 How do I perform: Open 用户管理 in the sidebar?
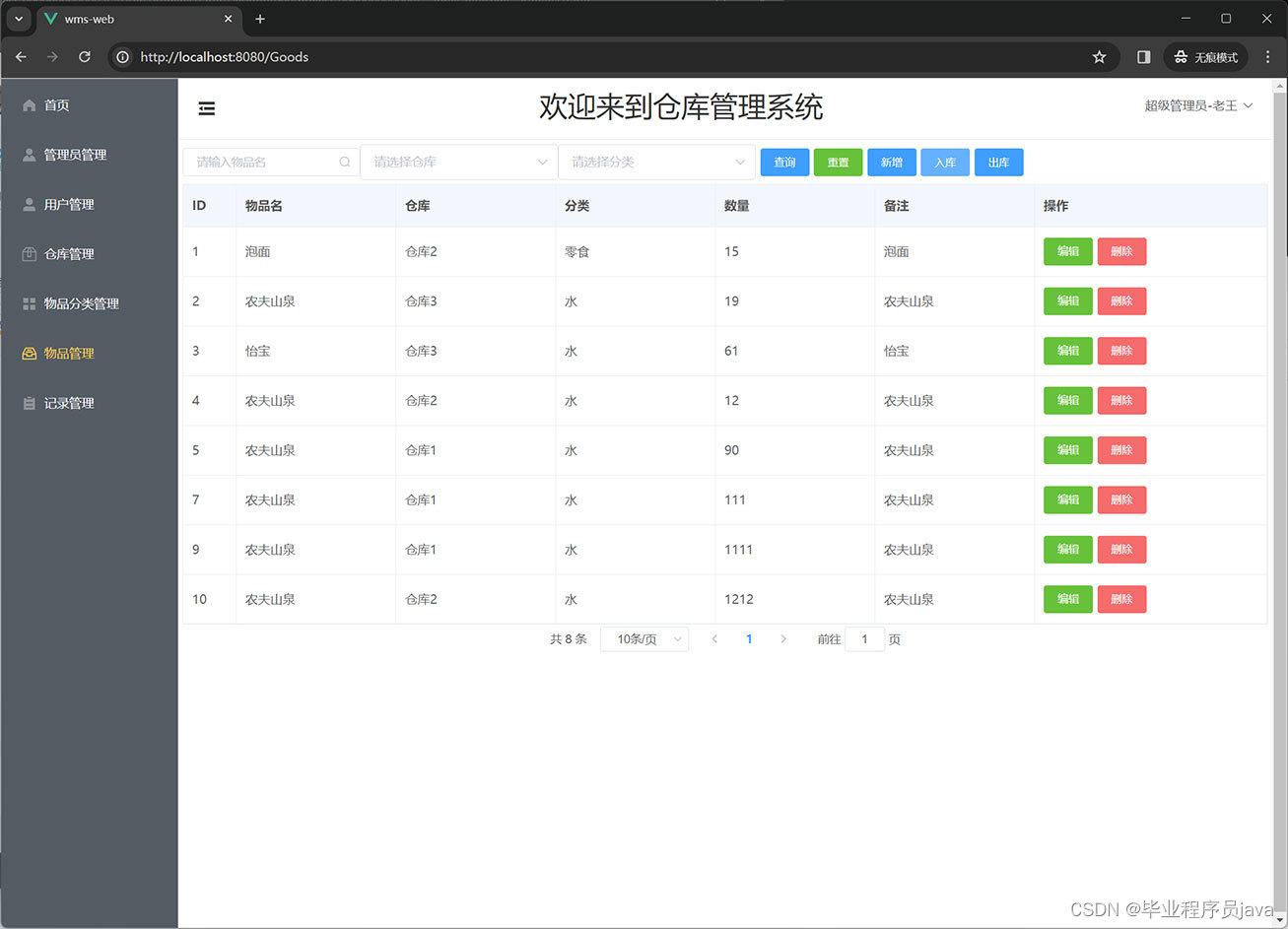click(x=89, y=204)
